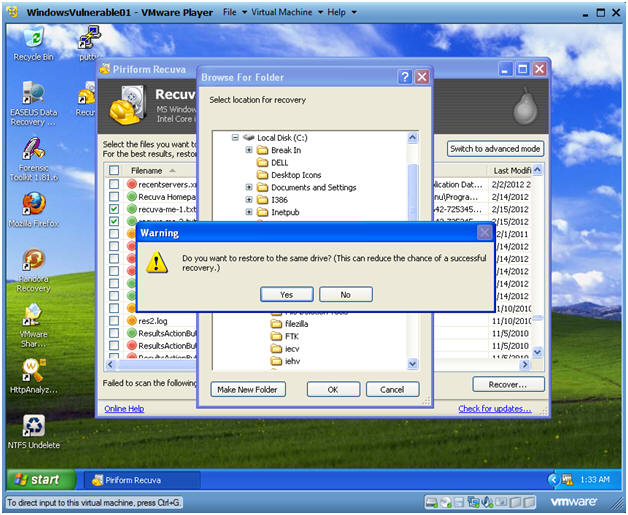Image resolution: width=628 pixels, height=515 pixels.
Task: Open VMware Shared folders icon
Action: click(x=34, y=326)
